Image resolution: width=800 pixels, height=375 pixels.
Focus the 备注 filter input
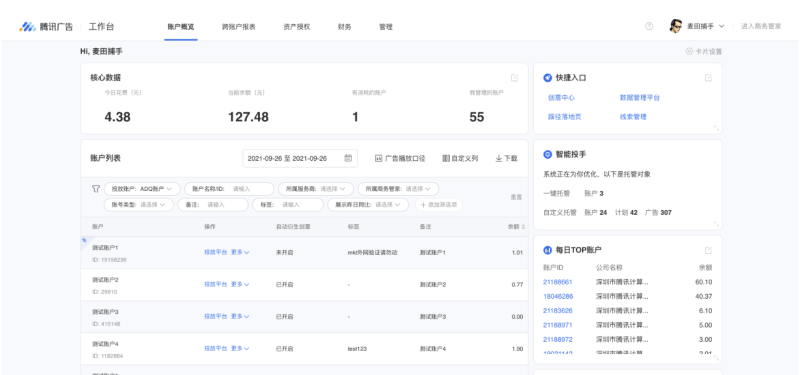[213, 205]
